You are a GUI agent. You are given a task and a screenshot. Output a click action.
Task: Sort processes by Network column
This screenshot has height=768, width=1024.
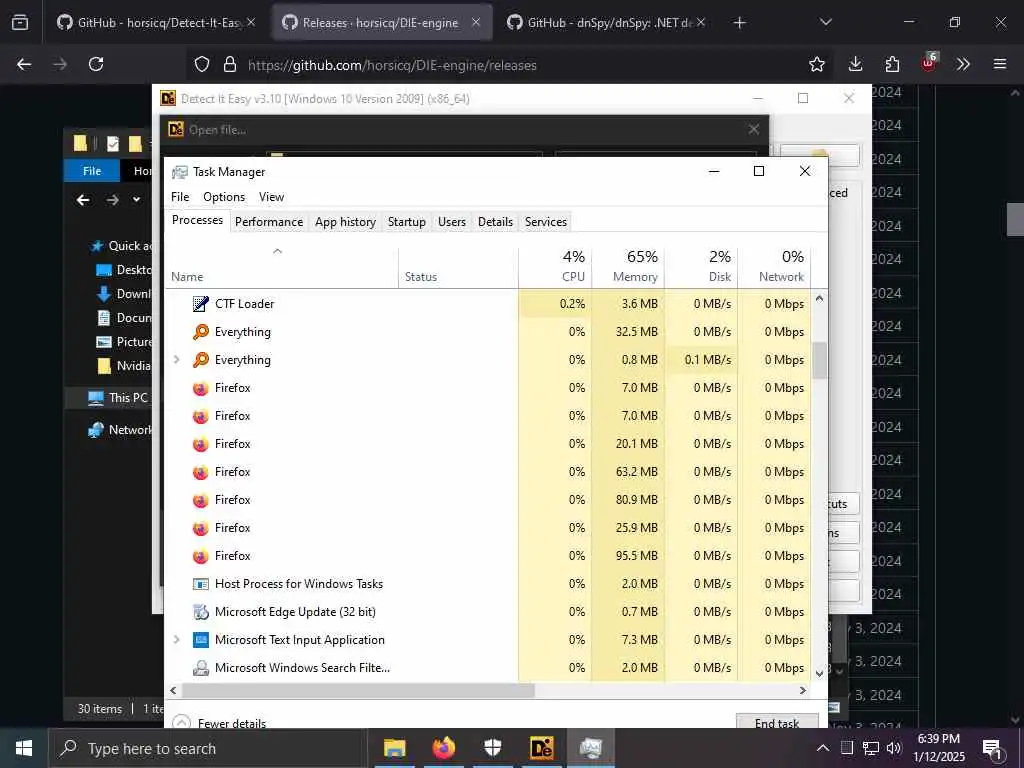(775, 267)
